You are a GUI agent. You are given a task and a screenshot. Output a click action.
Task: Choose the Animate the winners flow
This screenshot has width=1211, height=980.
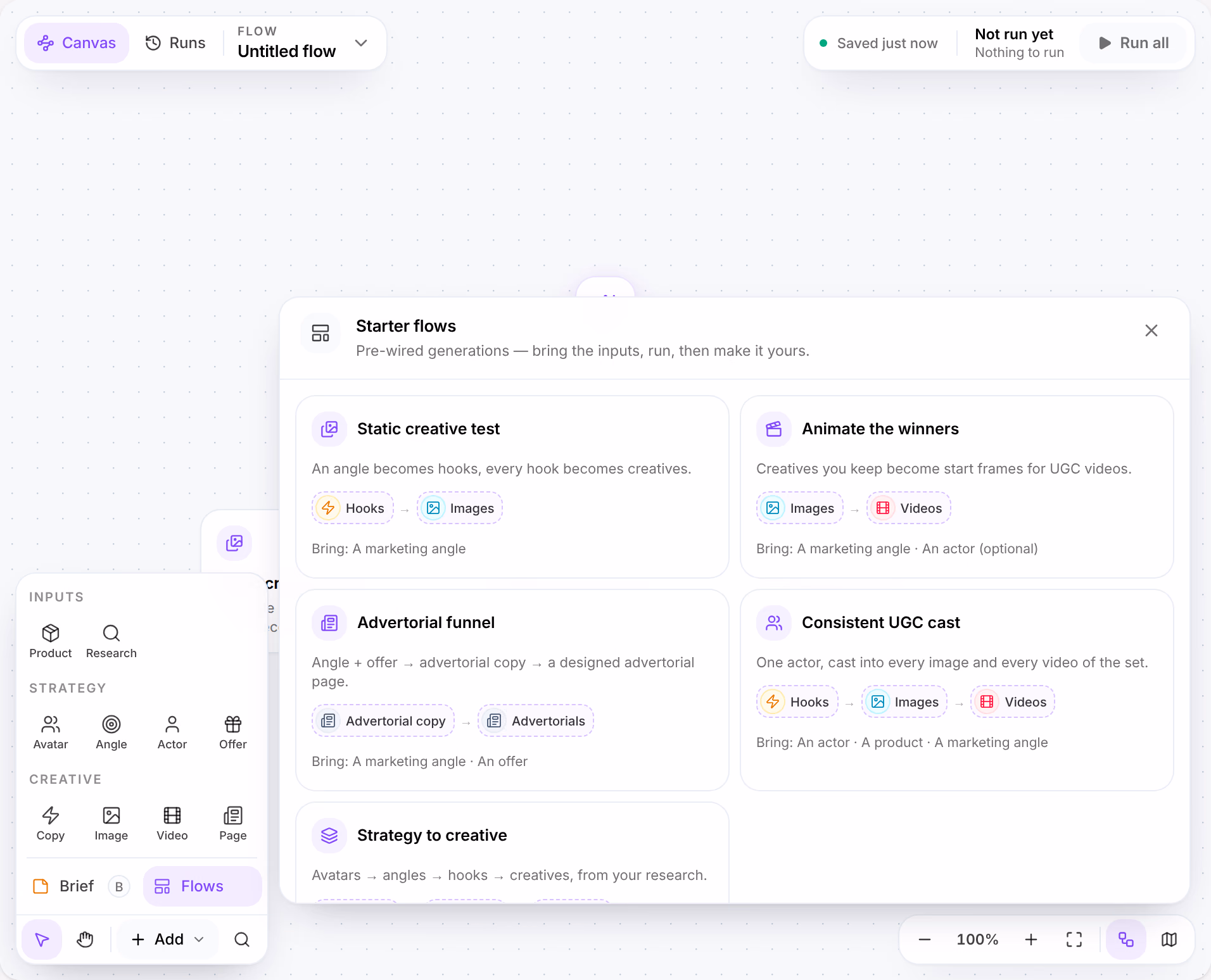[957, 487]
